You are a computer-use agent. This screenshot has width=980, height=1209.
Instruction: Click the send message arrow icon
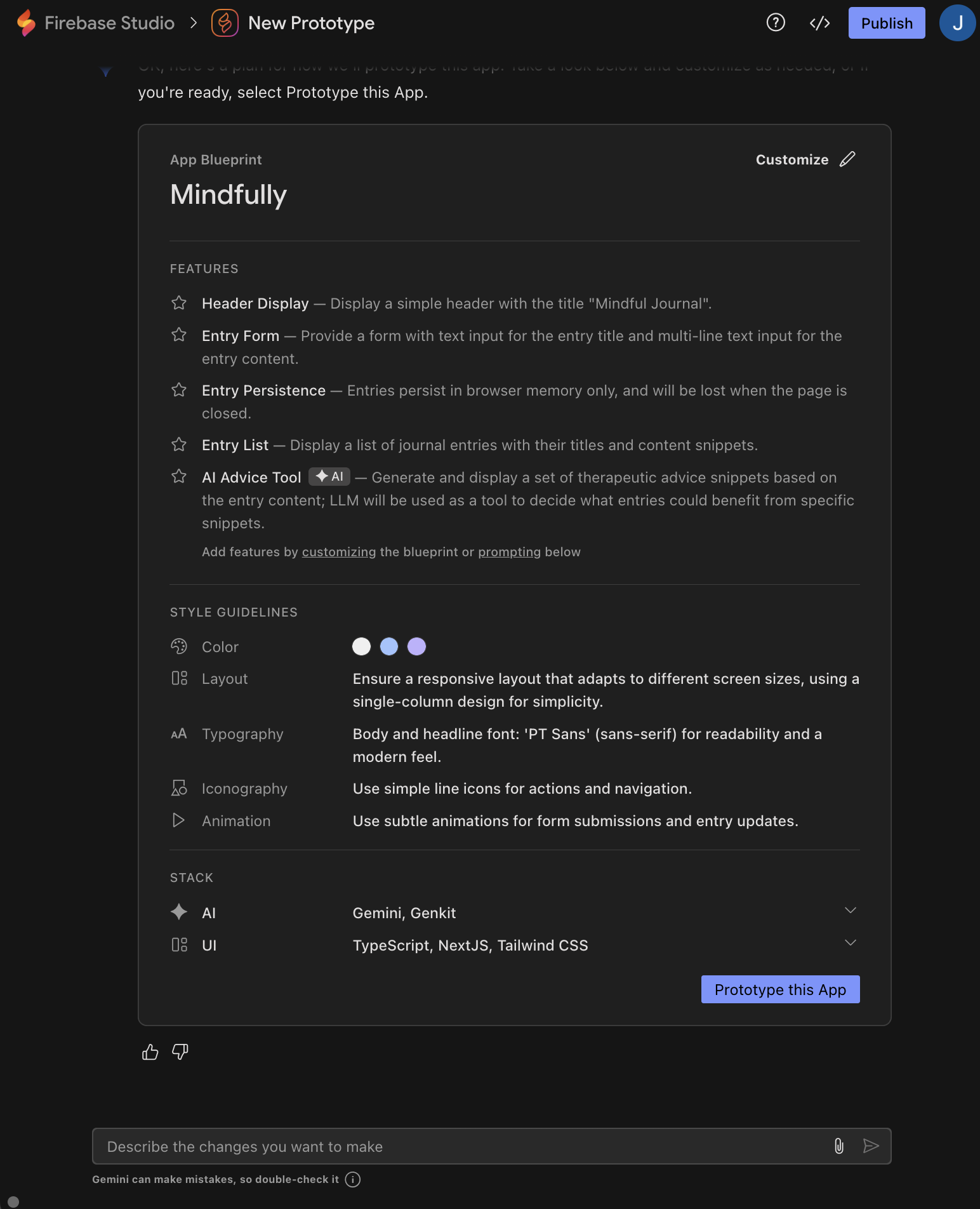tap(871, 1146)
